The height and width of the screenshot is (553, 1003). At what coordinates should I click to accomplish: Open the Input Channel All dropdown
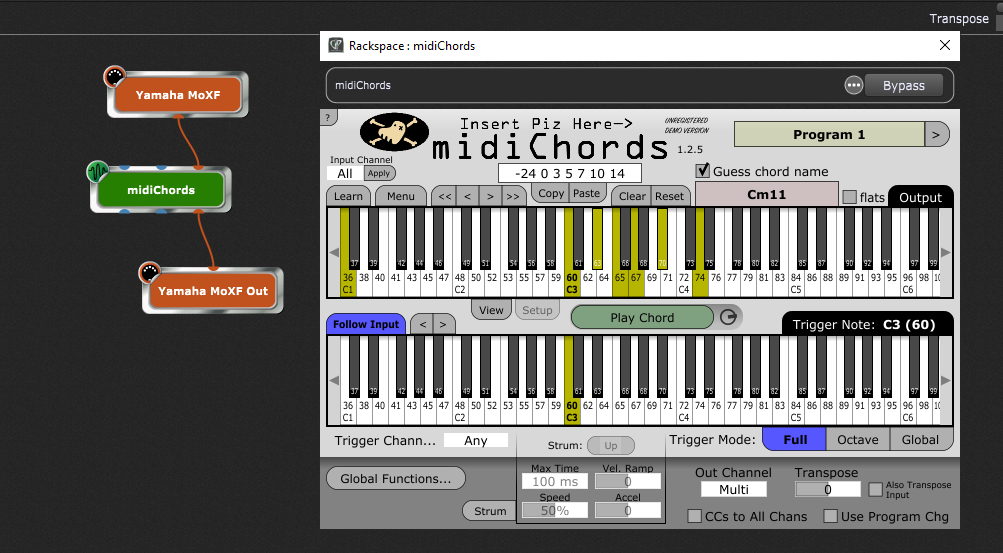(345, 173)
